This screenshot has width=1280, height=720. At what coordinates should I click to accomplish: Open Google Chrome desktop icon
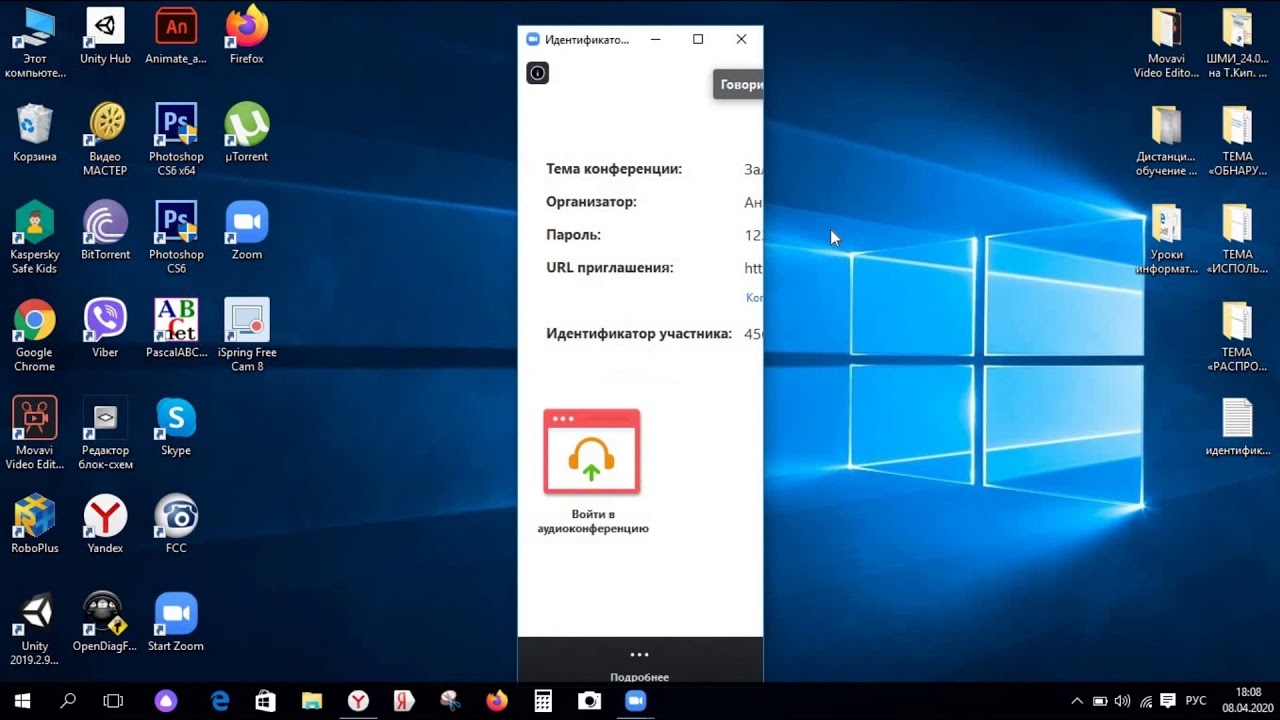pyautogui.click(x=34, y=336)
